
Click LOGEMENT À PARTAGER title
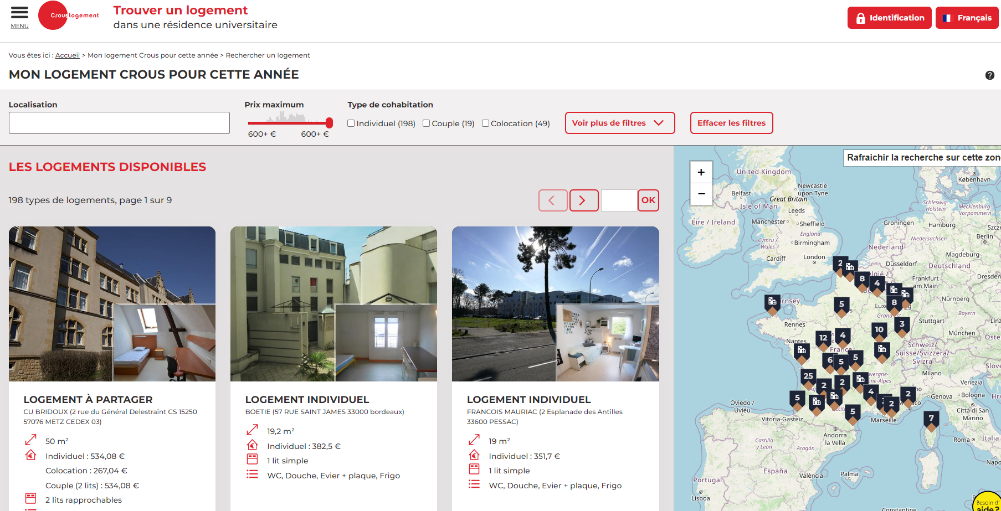88,400
